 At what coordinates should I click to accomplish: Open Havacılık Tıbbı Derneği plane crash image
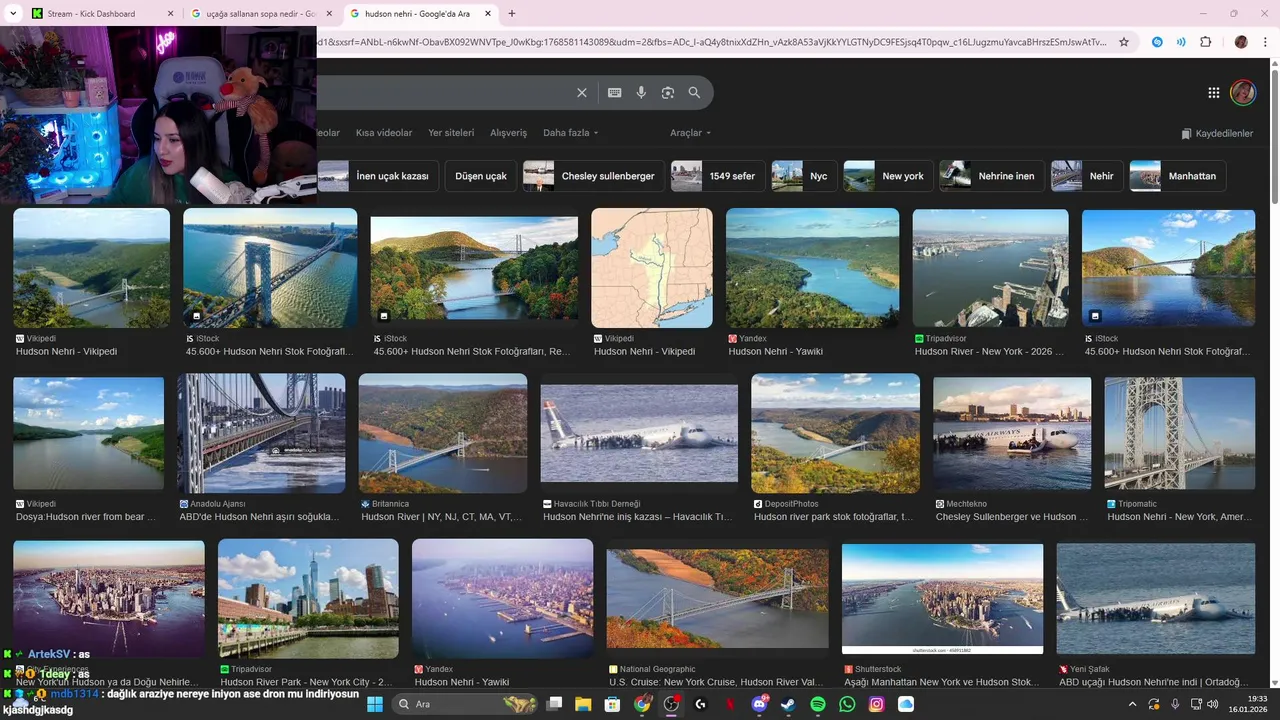tap(639, 434)
